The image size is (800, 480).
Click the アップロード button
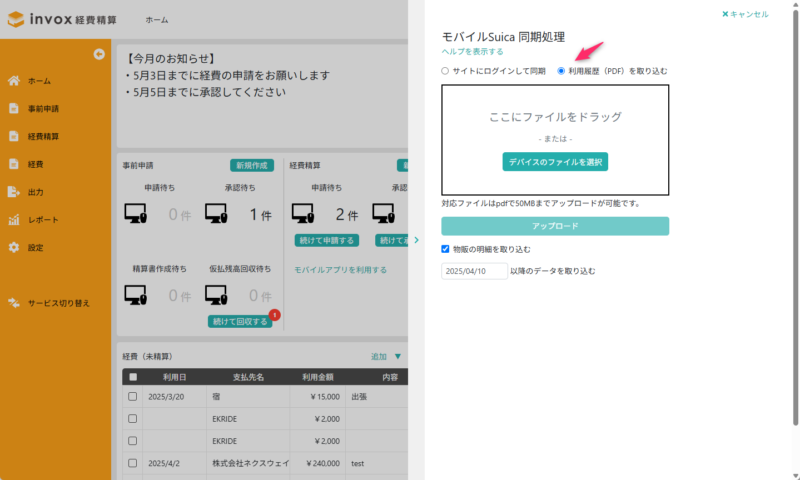(555, 226)
